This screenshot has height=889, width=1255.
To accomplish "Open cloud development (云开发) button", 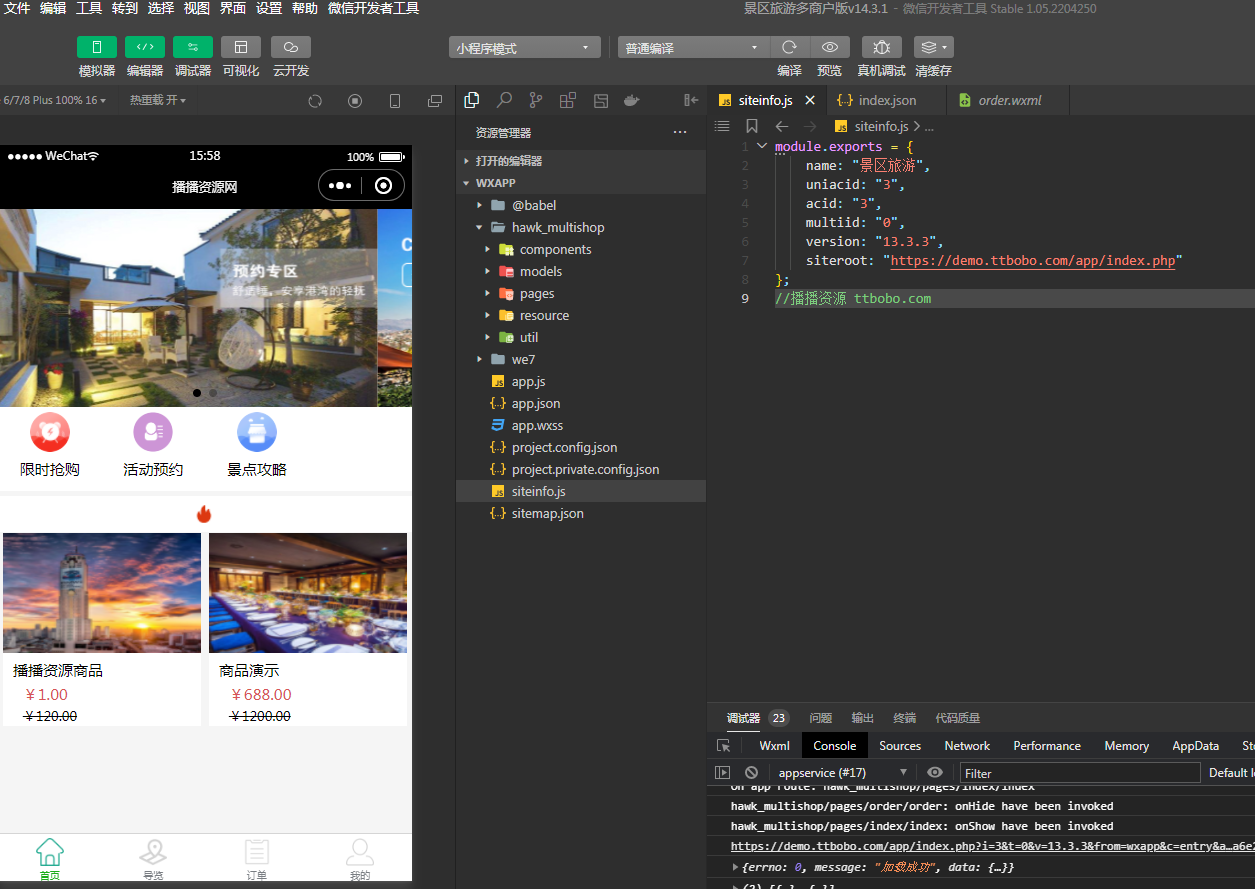I will tap(291, 47).
